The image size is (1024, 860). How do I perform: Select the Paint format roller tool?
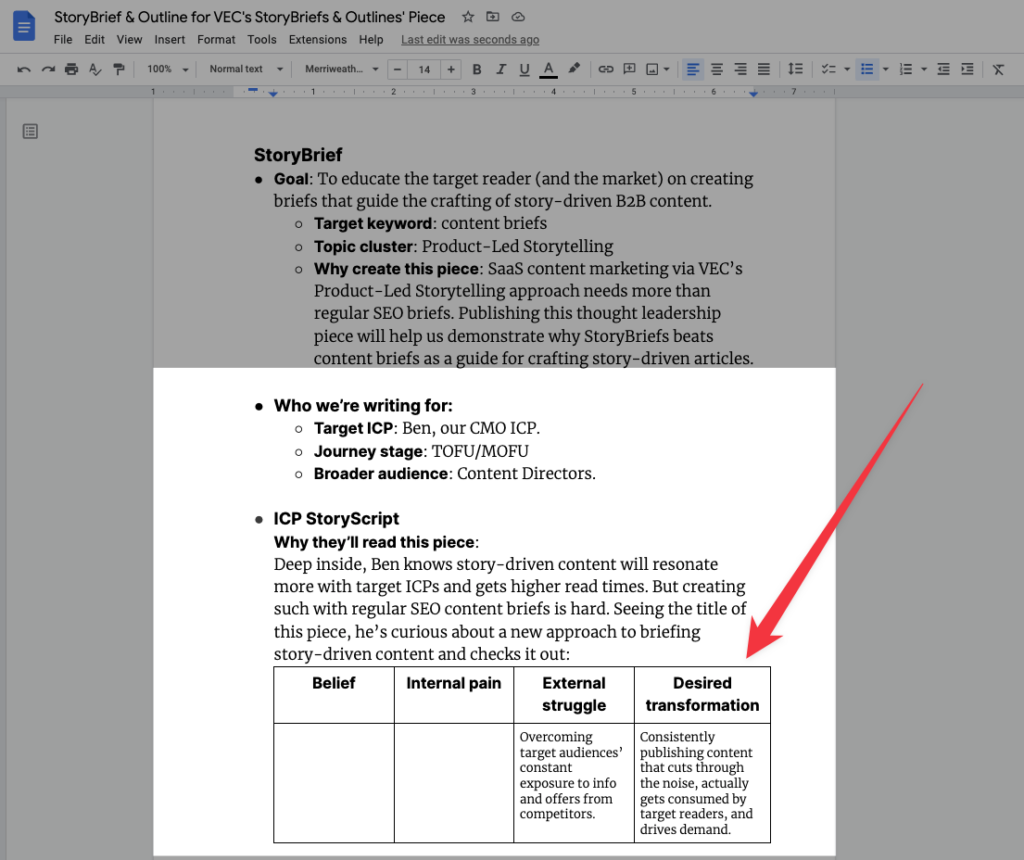point(118,69)
